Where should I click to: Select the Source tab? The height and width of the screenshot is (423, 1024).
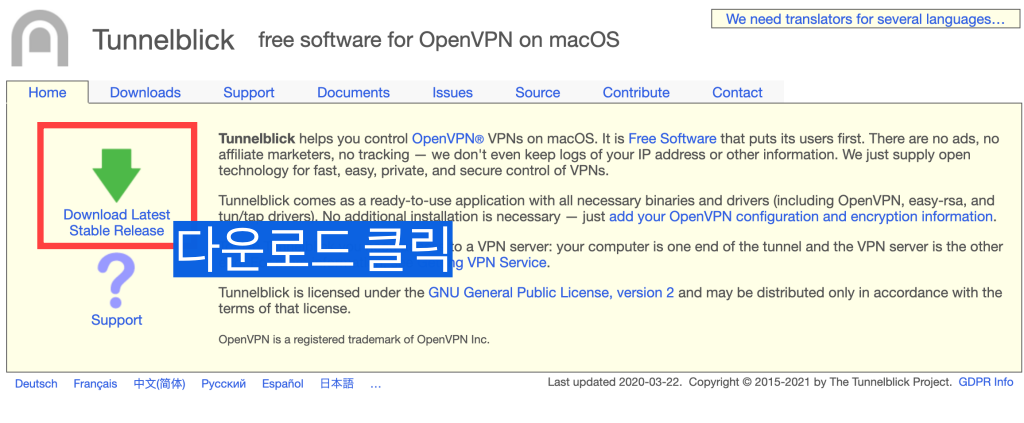537,93
